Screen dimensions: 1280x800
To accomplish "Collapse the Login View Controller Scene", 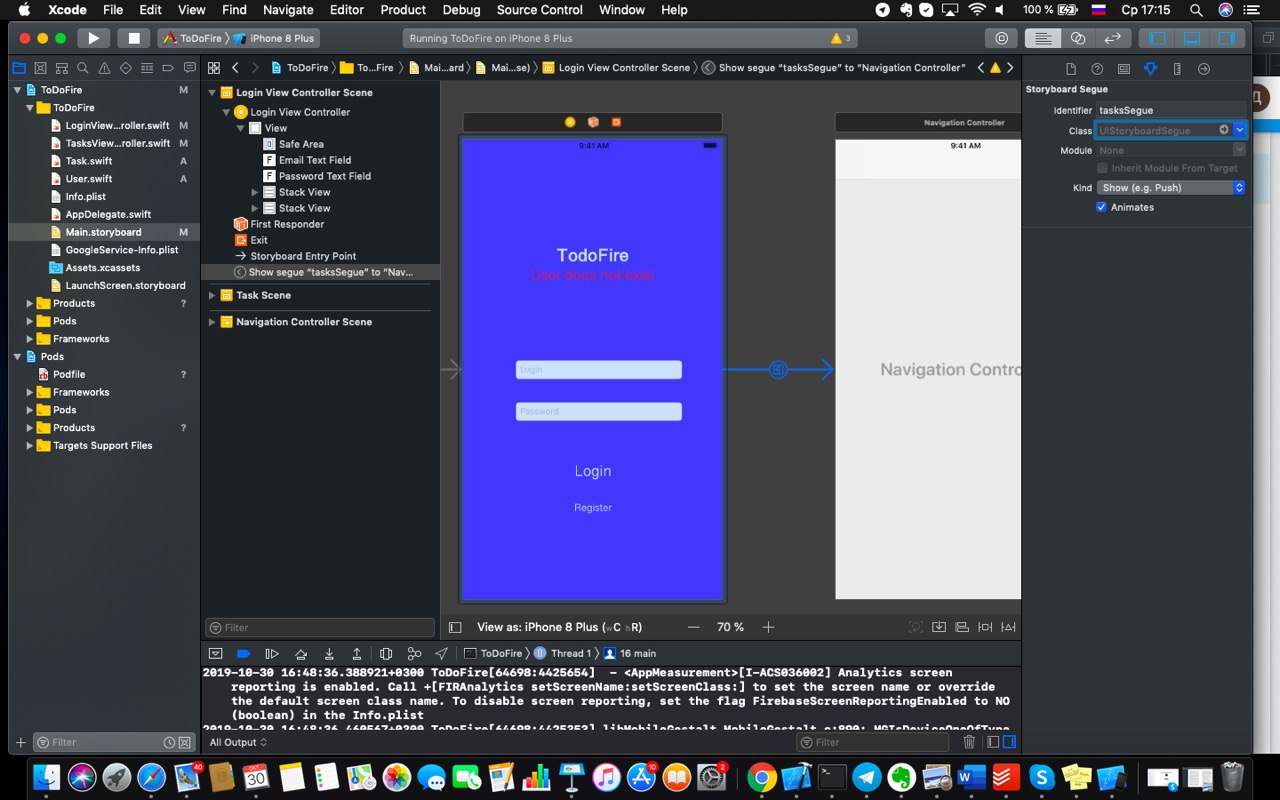I will point(212,93).
